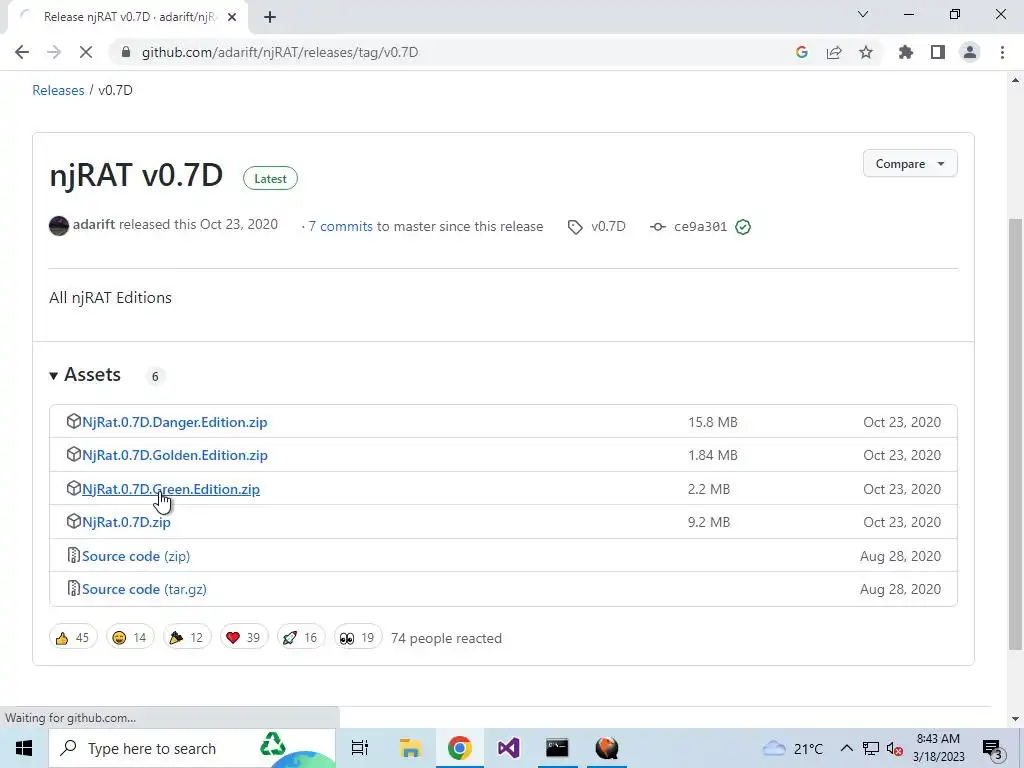The width and height of the screenshot is (1024, 768).
Task: Click the browser forward arrow
Action: (x=54, y=52)
